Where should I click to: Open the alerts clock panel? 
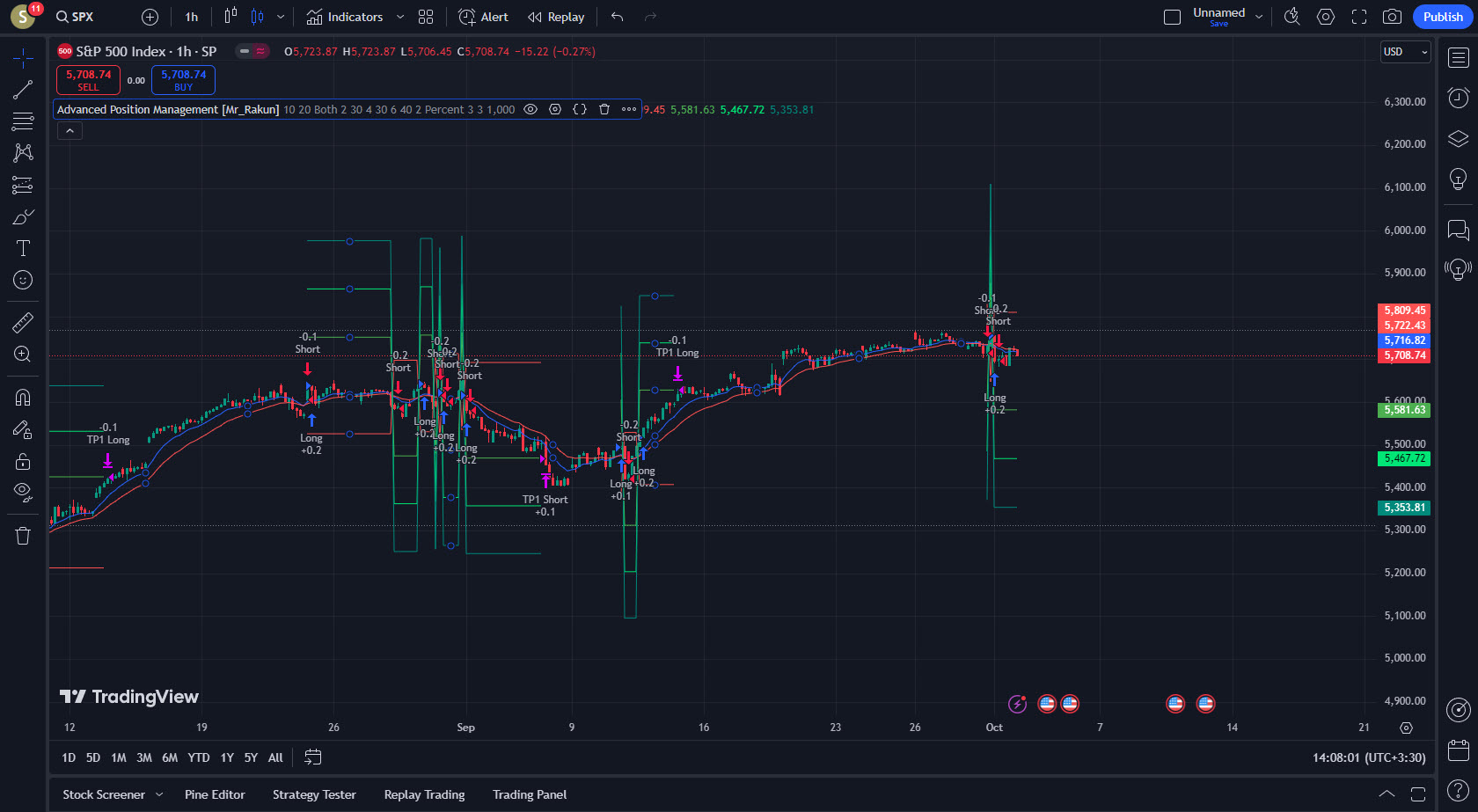click(1458, 98)
